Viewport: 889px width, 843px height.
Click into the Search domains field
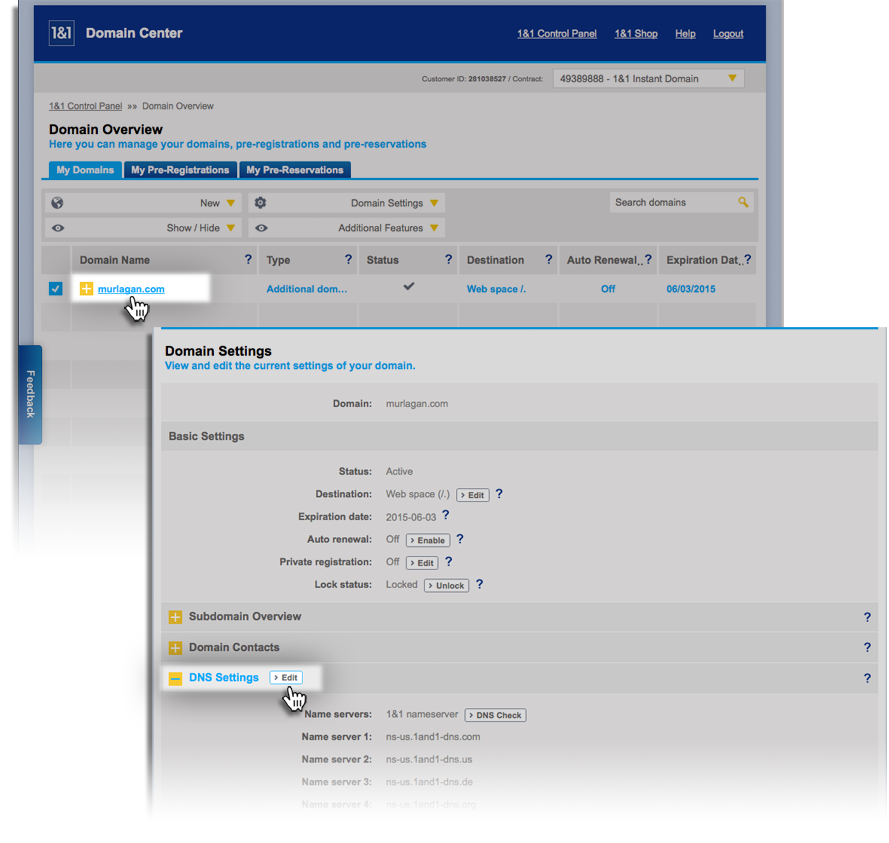click(x=675, y=202)
